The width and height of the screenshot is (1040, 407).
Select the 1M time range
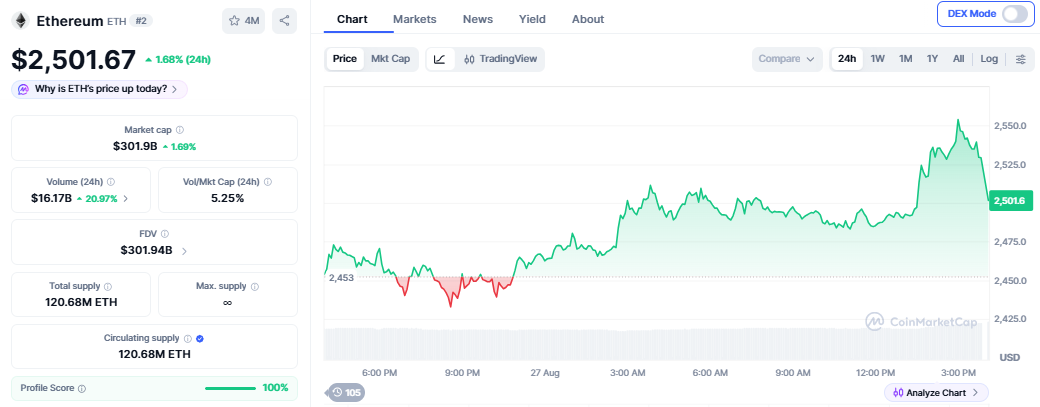tap(905, 59)
